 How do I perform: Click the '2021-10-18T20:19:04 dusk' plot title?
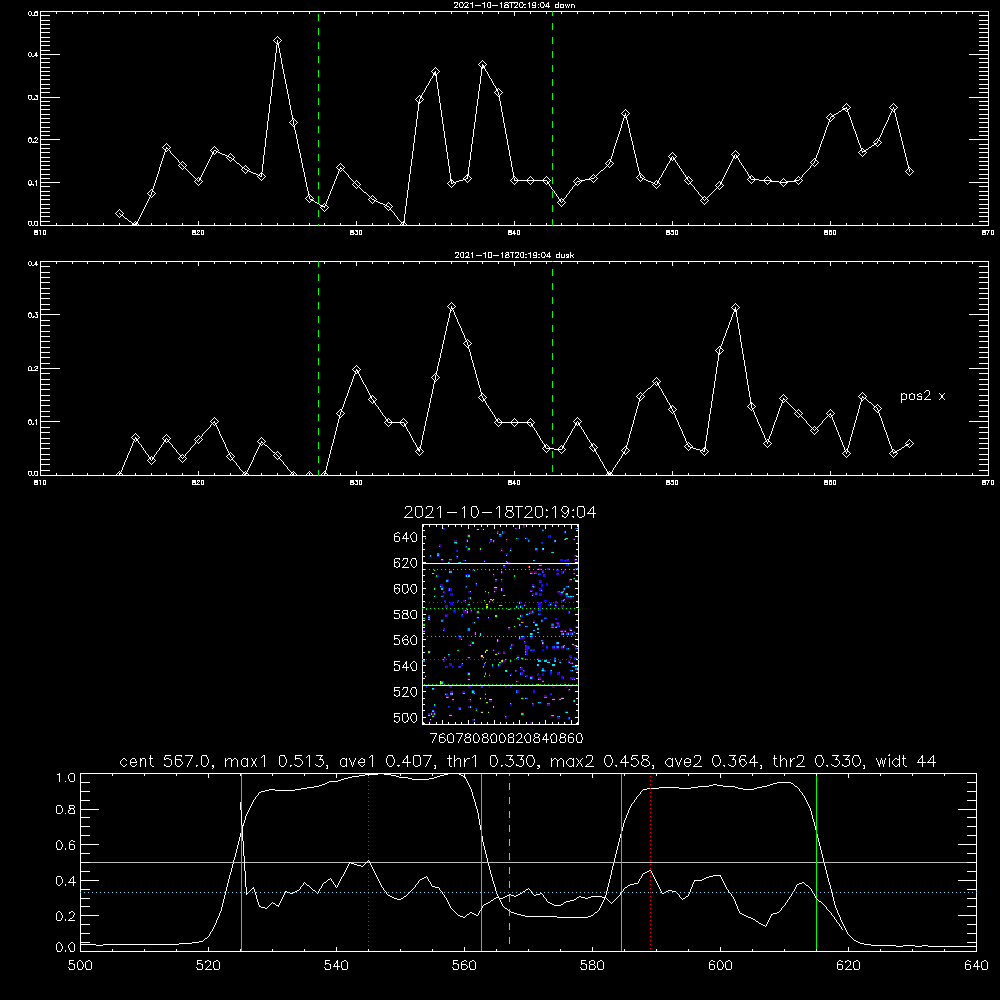point(514,255)
